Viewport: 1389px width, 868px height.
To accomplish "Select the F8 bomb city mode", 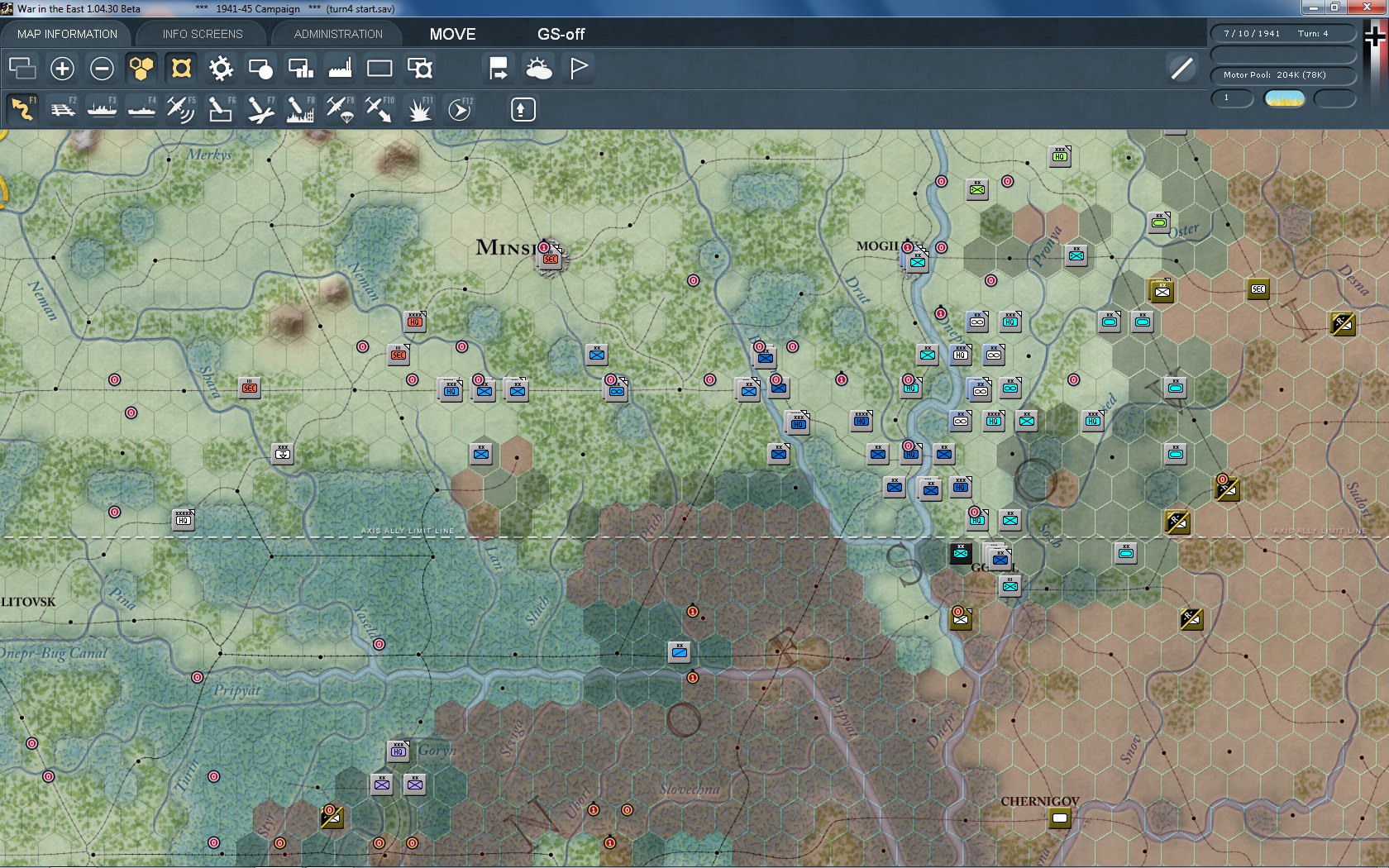I will click(300, 109).
